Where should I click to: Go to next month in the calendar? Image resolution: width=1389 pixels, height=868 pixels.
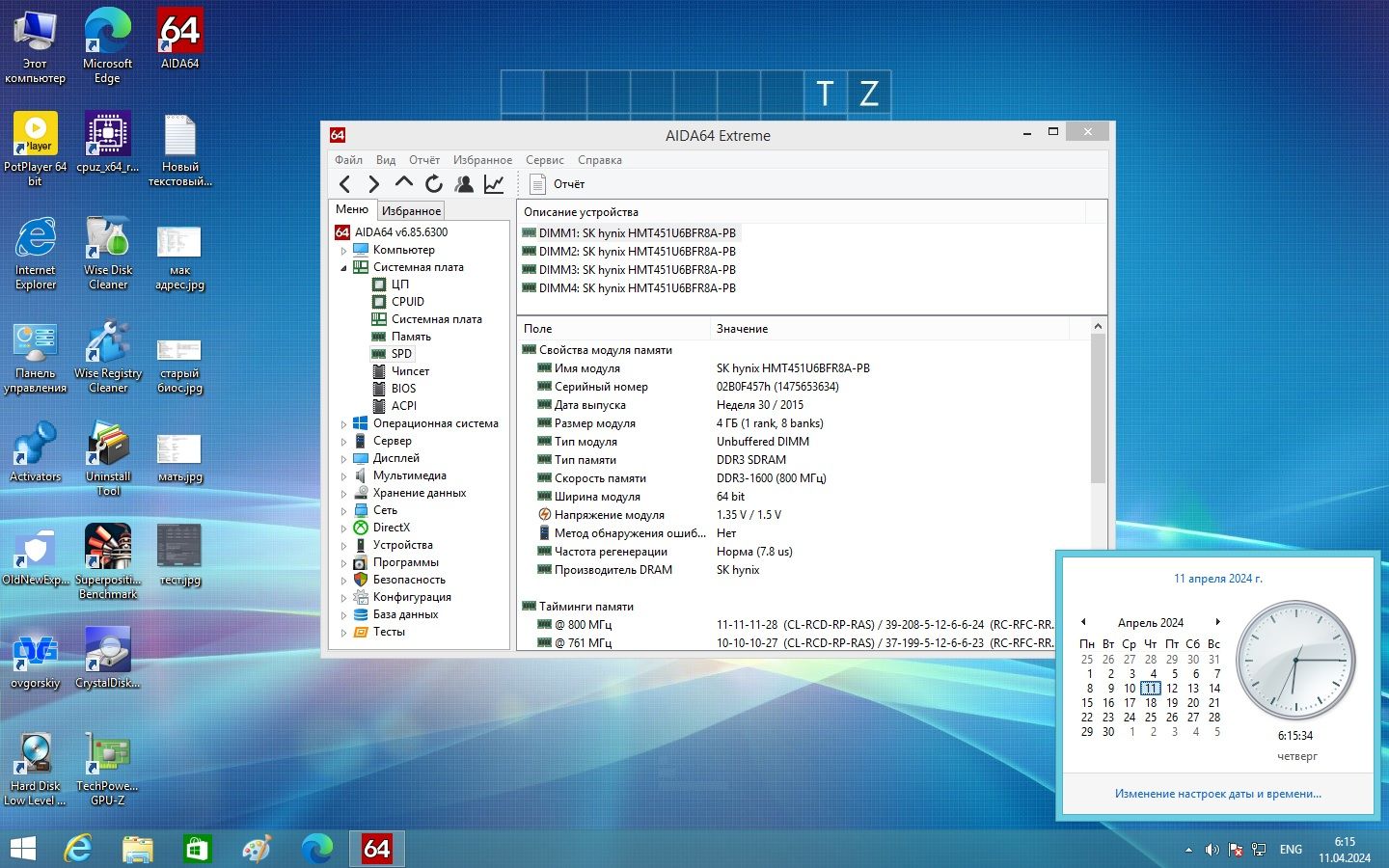[1218, 622]
